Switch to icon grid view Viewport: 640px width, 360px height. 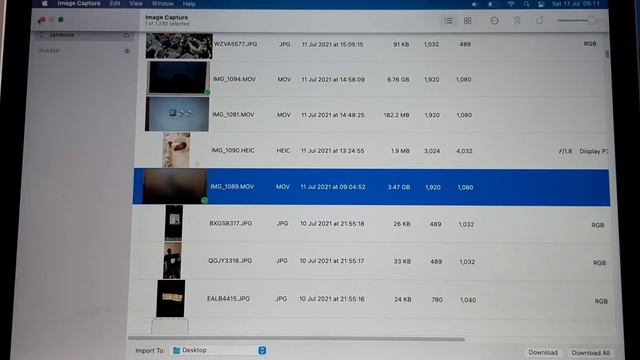(x=468, y=20)
